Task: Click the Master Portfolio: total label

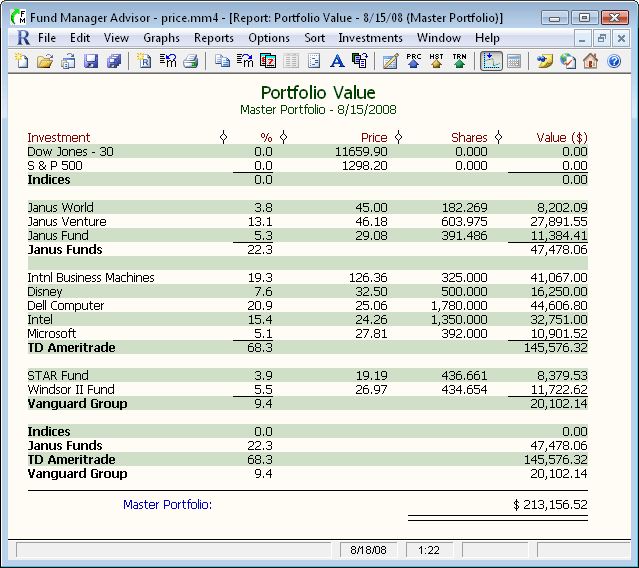Action: [x=167, y=504]
